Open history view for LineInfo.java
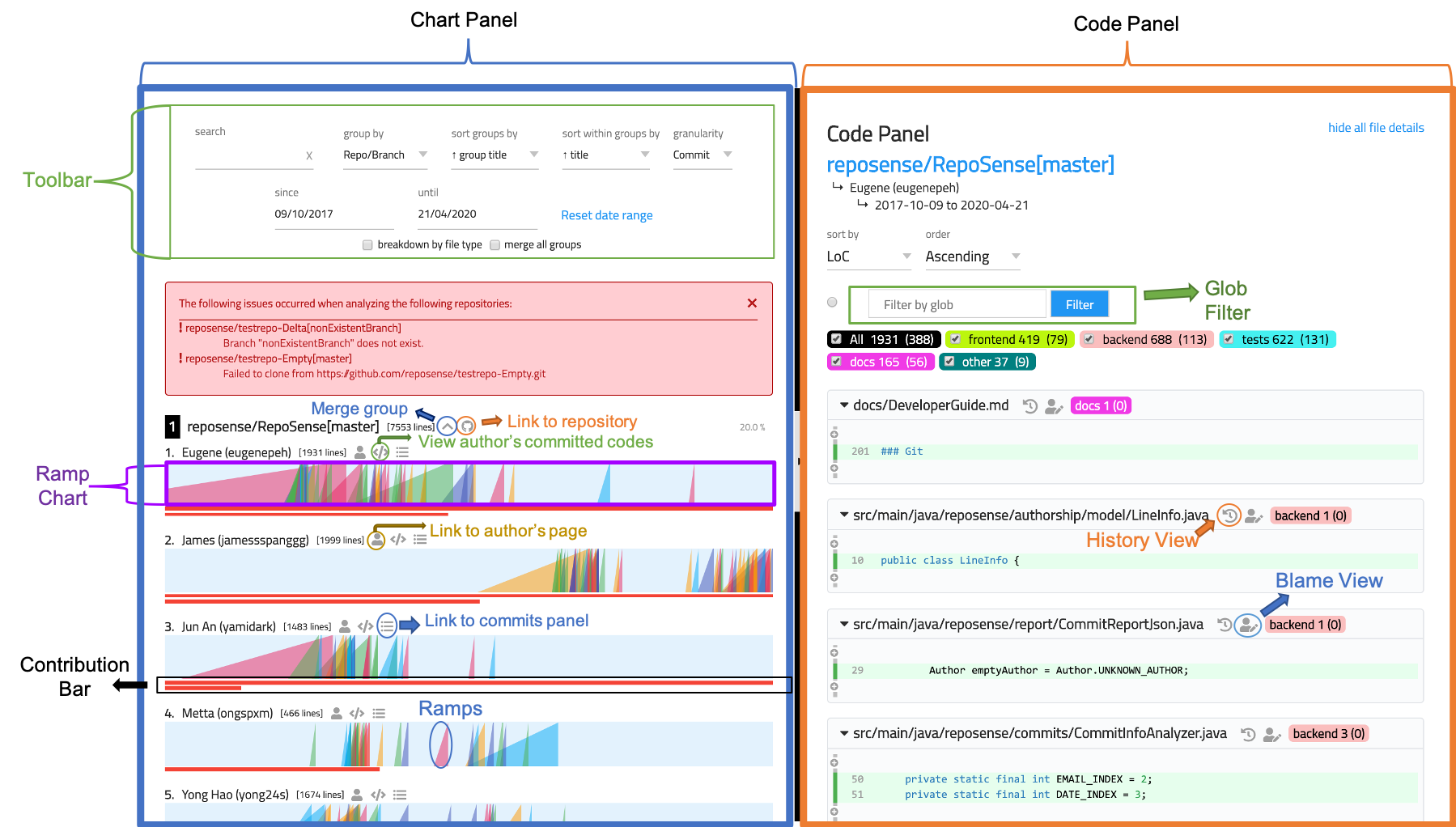This screenshot has width=1456, height=827. click(1228, 515)
